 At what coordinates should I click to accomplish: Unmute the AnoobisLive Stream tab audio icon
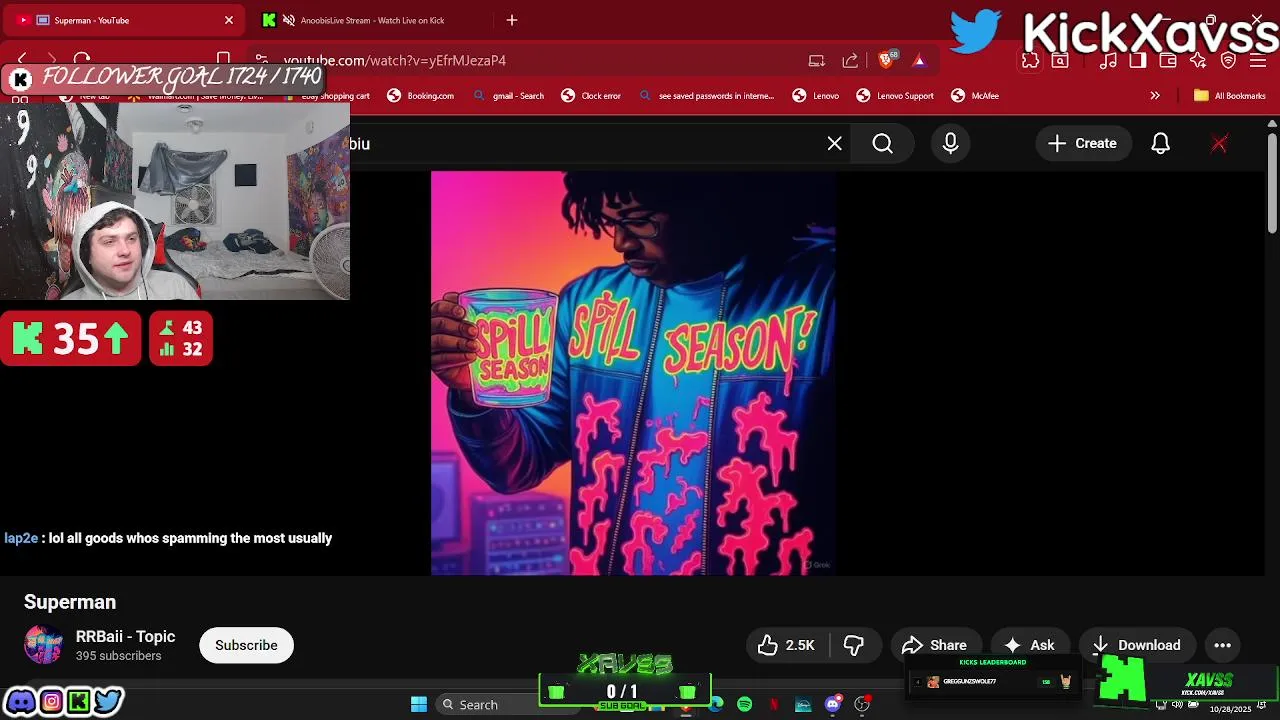tap(289, 20)
